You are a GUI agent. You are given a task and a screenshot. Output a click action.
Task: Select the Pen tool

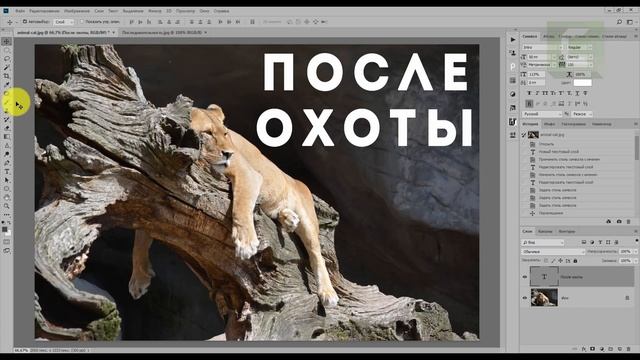[x=7, y=163]
